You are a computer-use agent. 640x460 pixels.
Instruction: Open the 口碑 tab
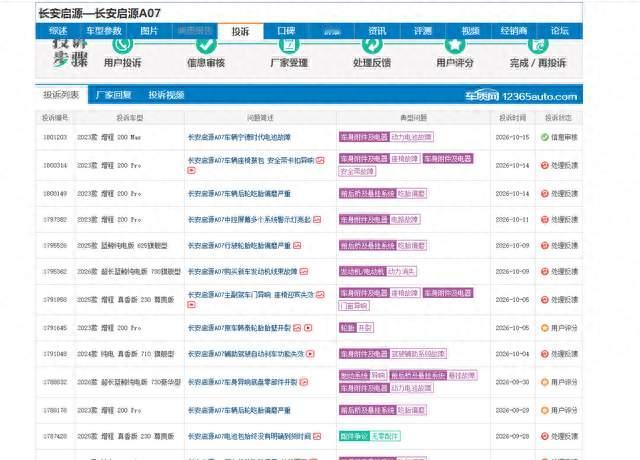(x=286, y=31)
